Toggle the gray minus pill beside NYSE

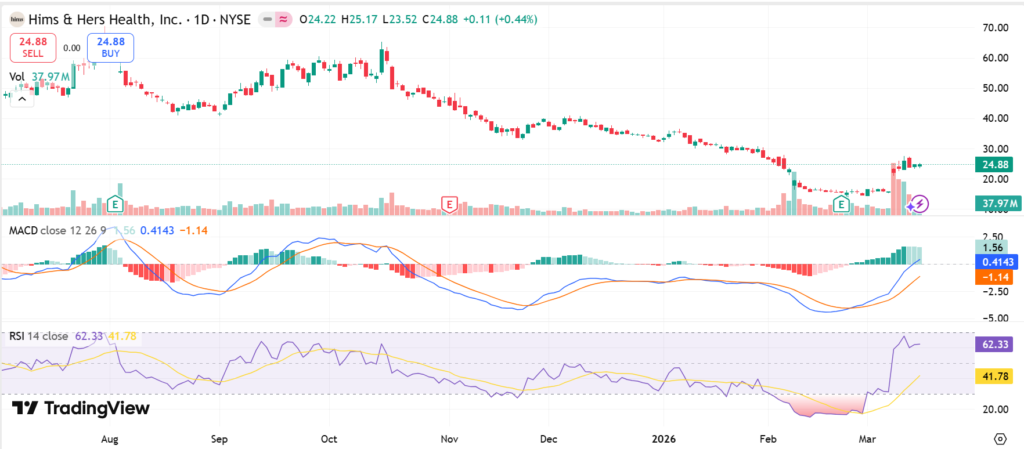(x=265, y=19)
